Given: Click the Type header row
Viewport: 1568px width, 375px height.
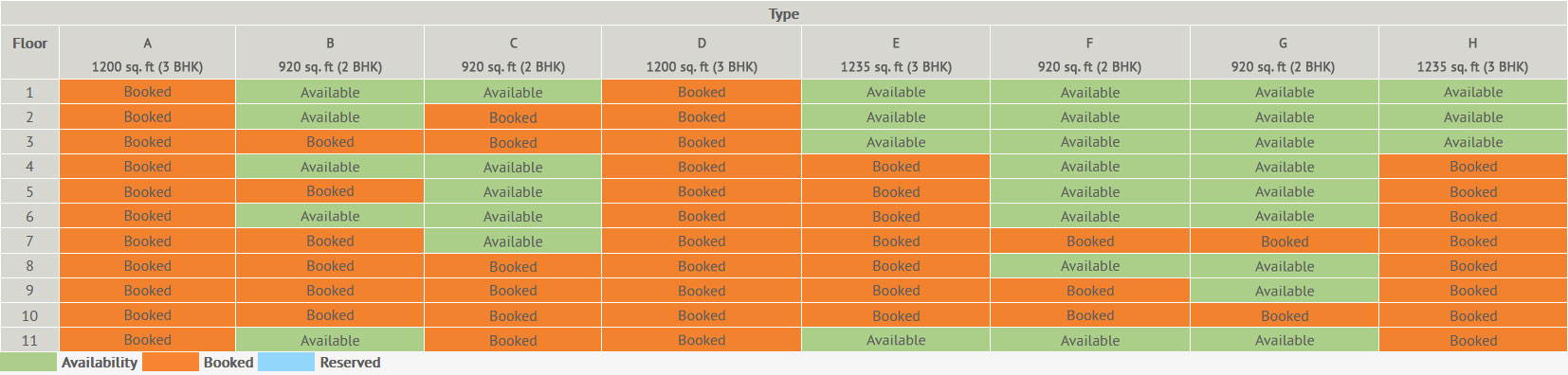Looking at the screenshot, I should tap(784, 13).
